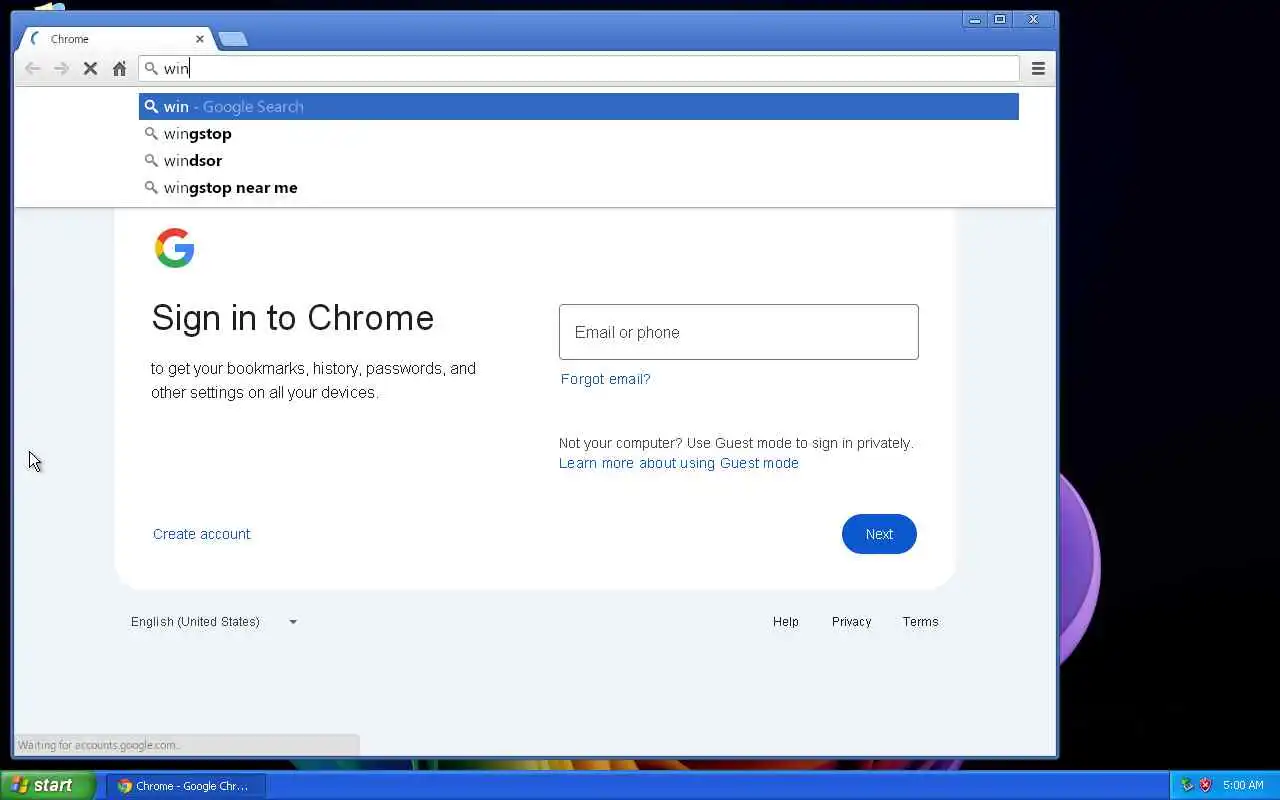Choose the 'windsor' suggestion

pos(578,160)
